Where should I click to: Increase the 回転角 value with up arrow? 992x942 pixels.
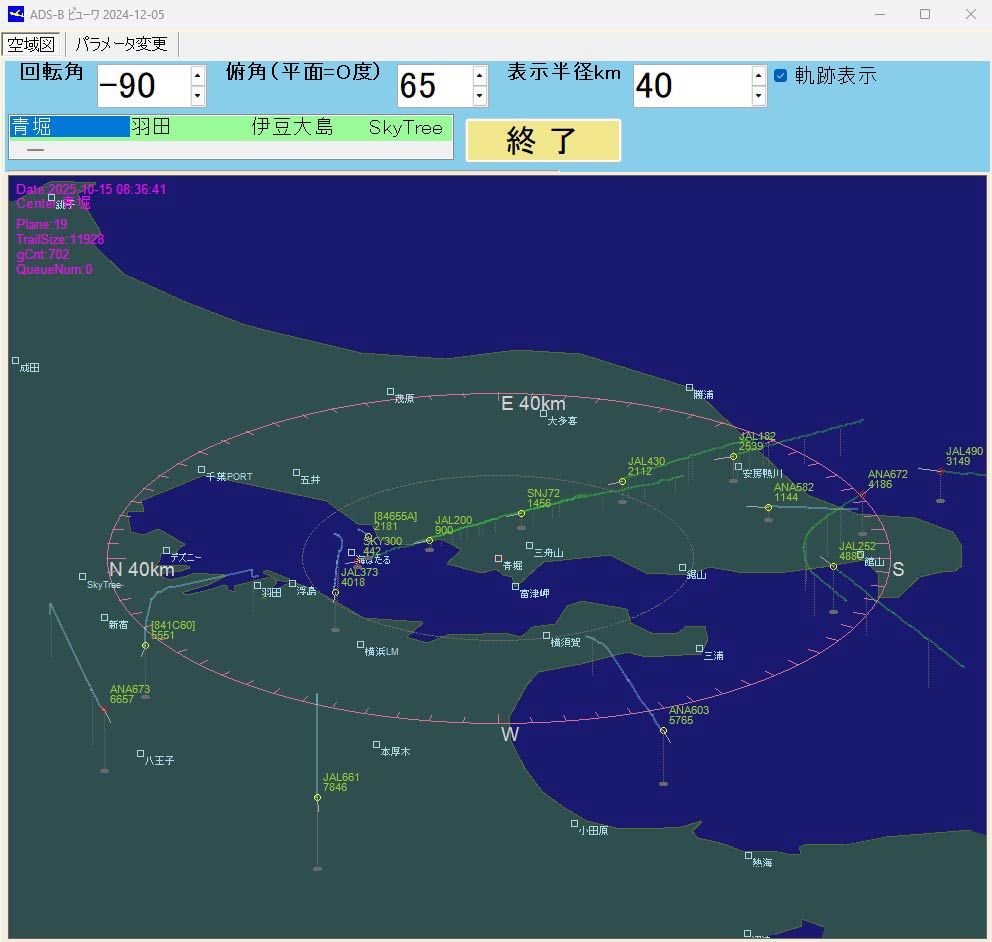click(198, 75)
